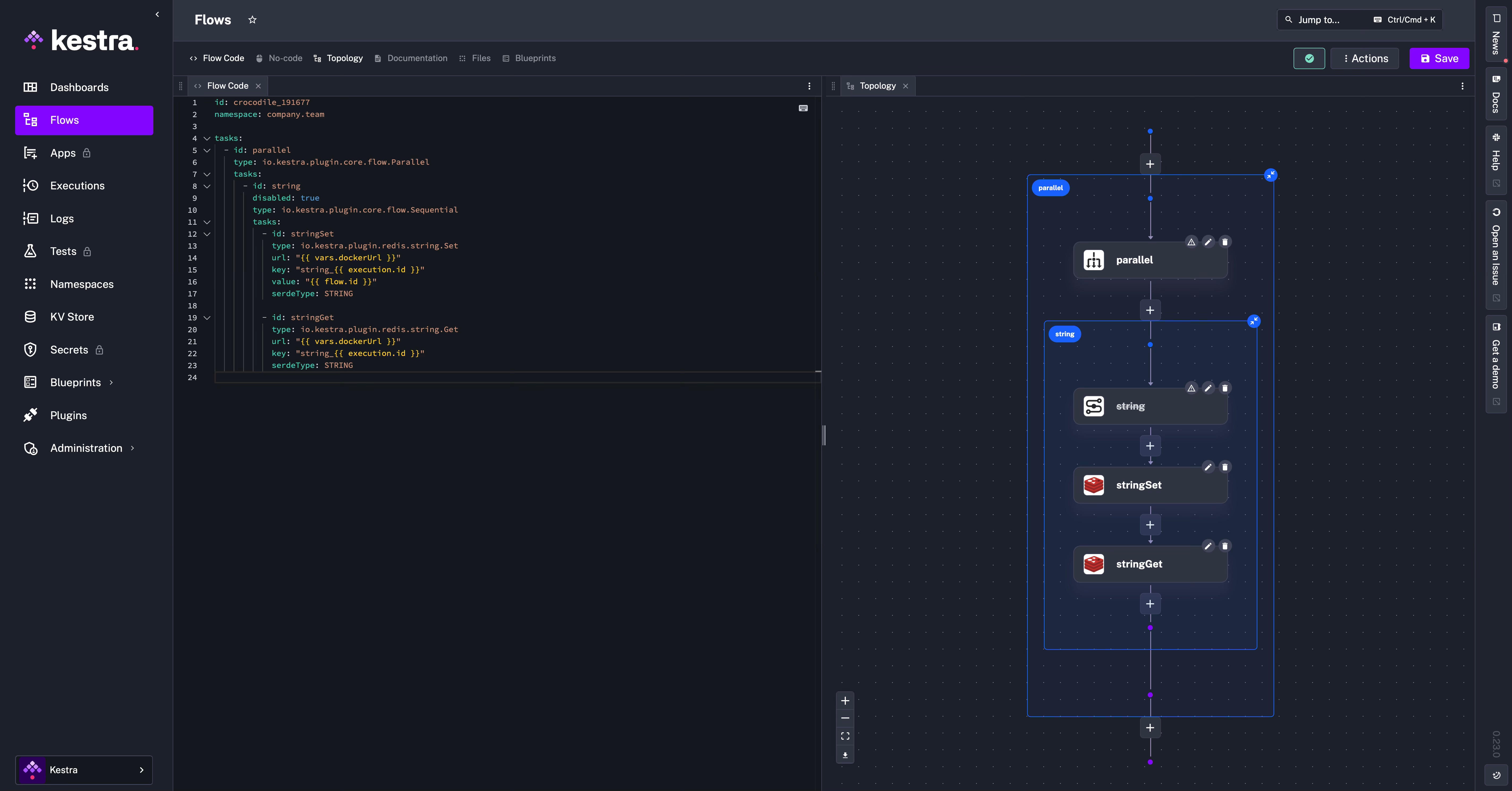
Task: Open Plugins in the sidebar
Action: (84, 415)
